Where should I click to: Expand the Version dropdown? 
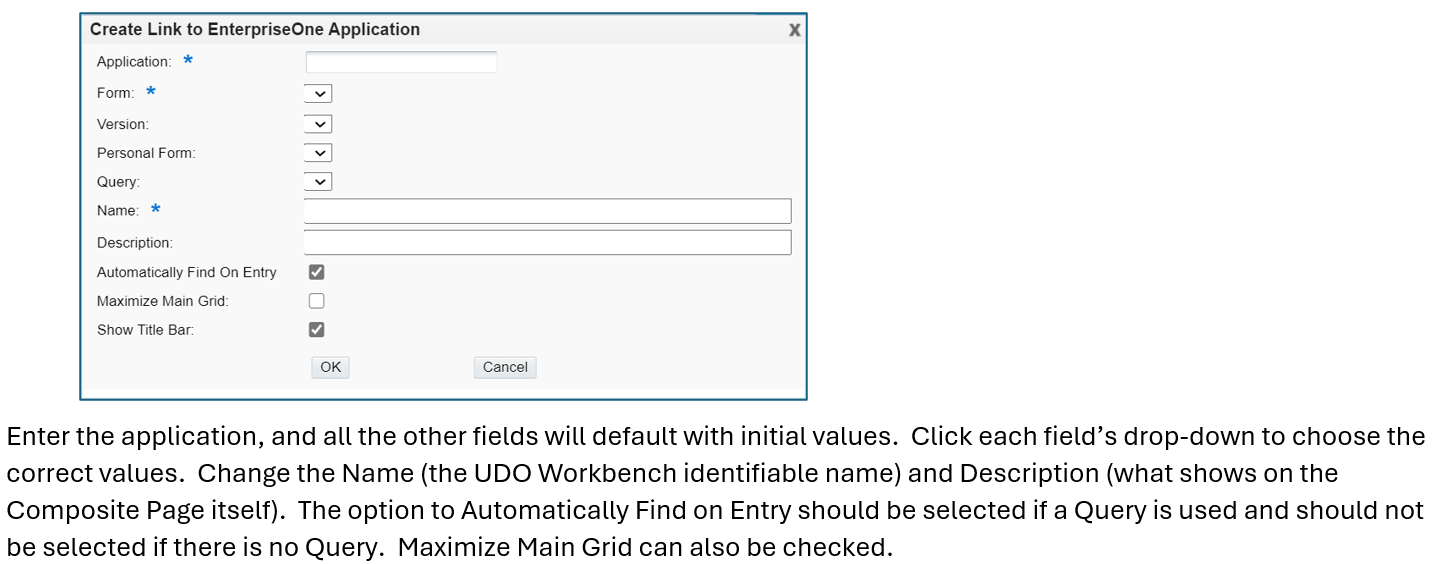coord(318,125)
